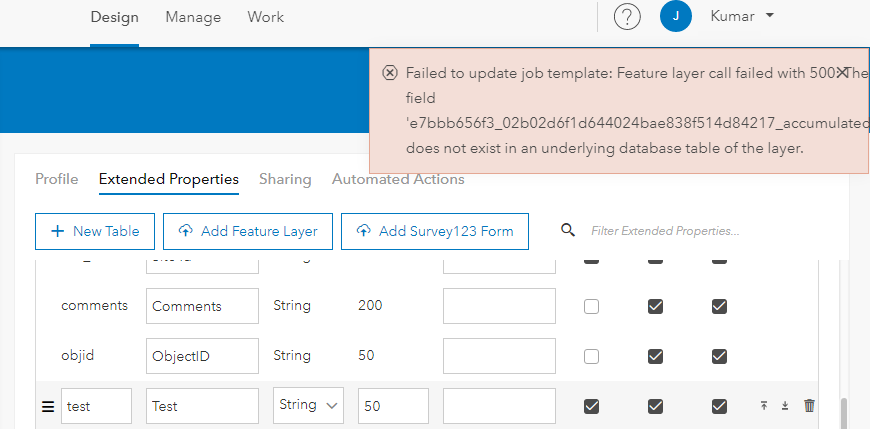Check first checkbox in objid row
The image size is (872, 429).
[591, 356]
